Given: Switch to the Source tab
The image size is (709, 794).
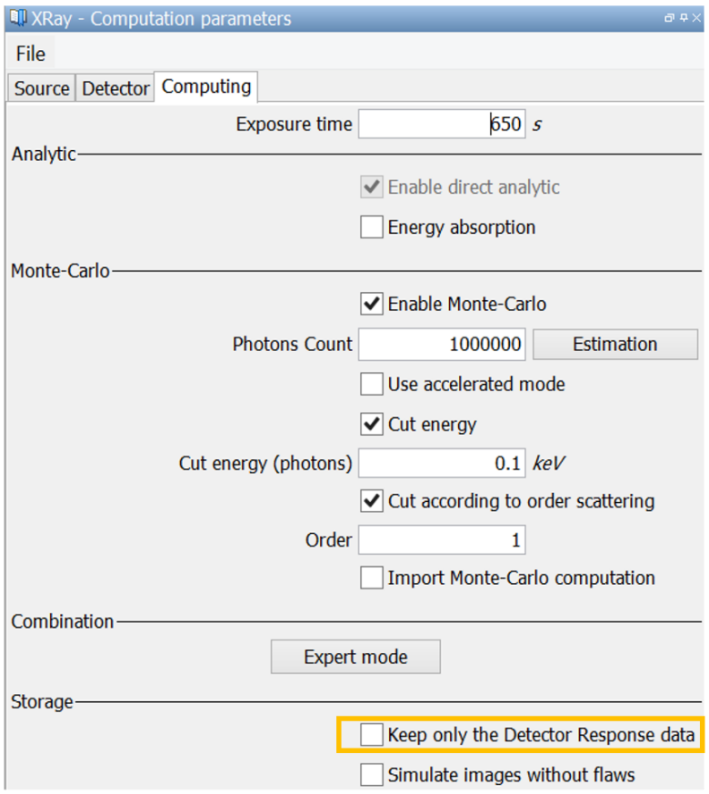Looking at the screenshot, I should pos(42,89).
